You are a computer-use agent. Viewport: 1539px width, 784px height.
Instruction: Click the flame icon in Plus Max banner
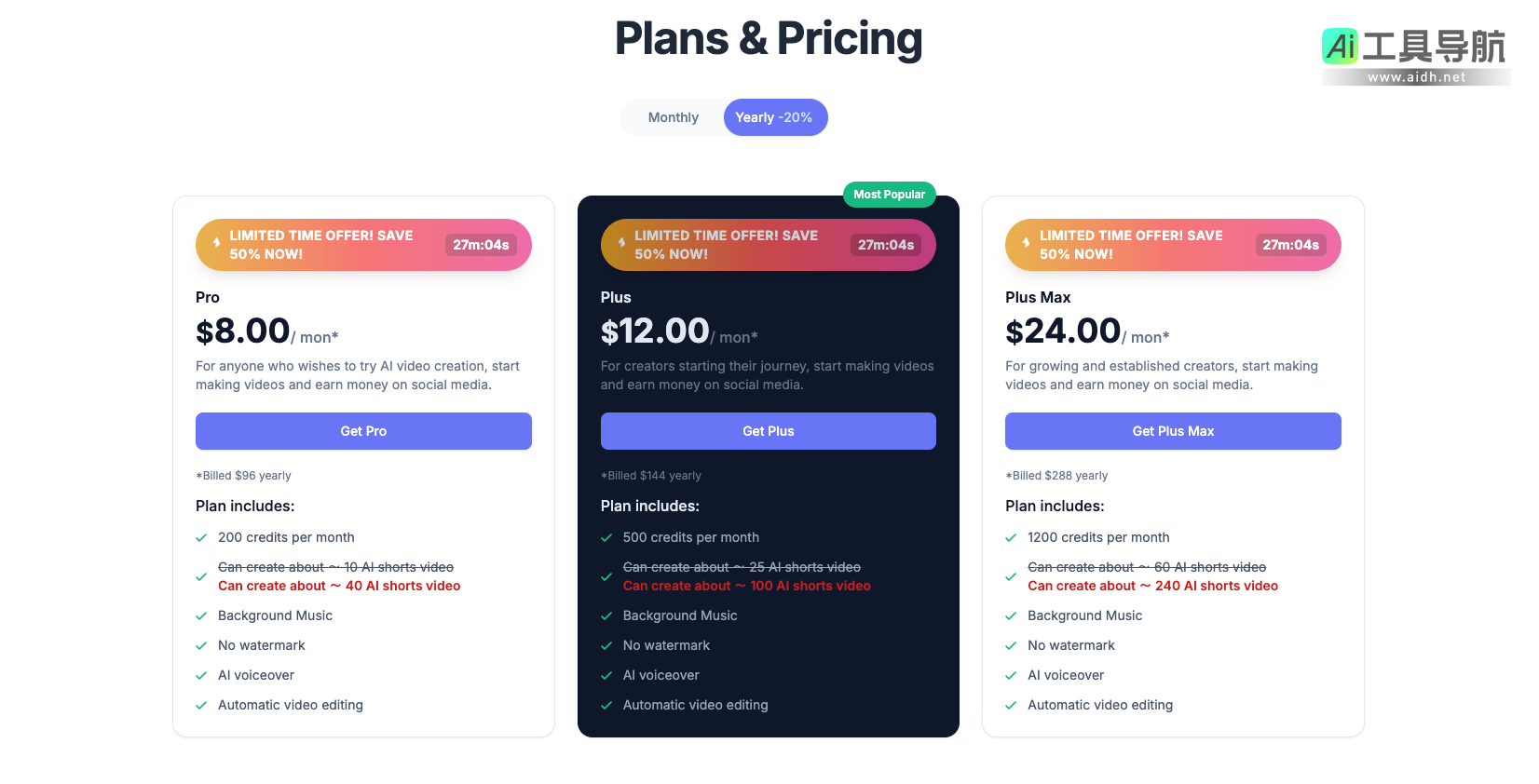tap(1027, 243)
